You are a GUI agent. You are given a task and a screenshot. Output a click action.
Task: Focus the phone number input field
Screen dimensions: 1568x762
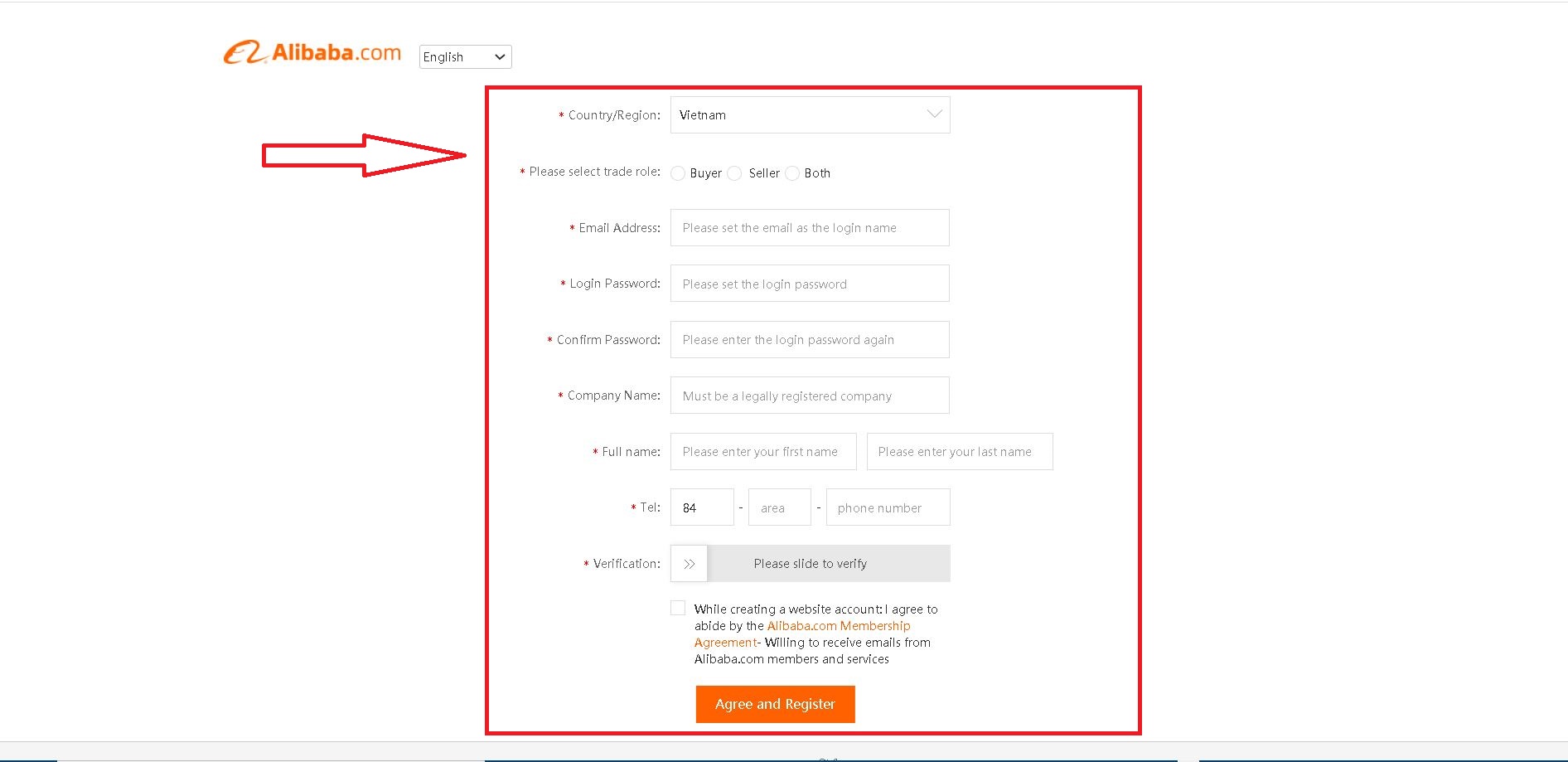[888, 507]
